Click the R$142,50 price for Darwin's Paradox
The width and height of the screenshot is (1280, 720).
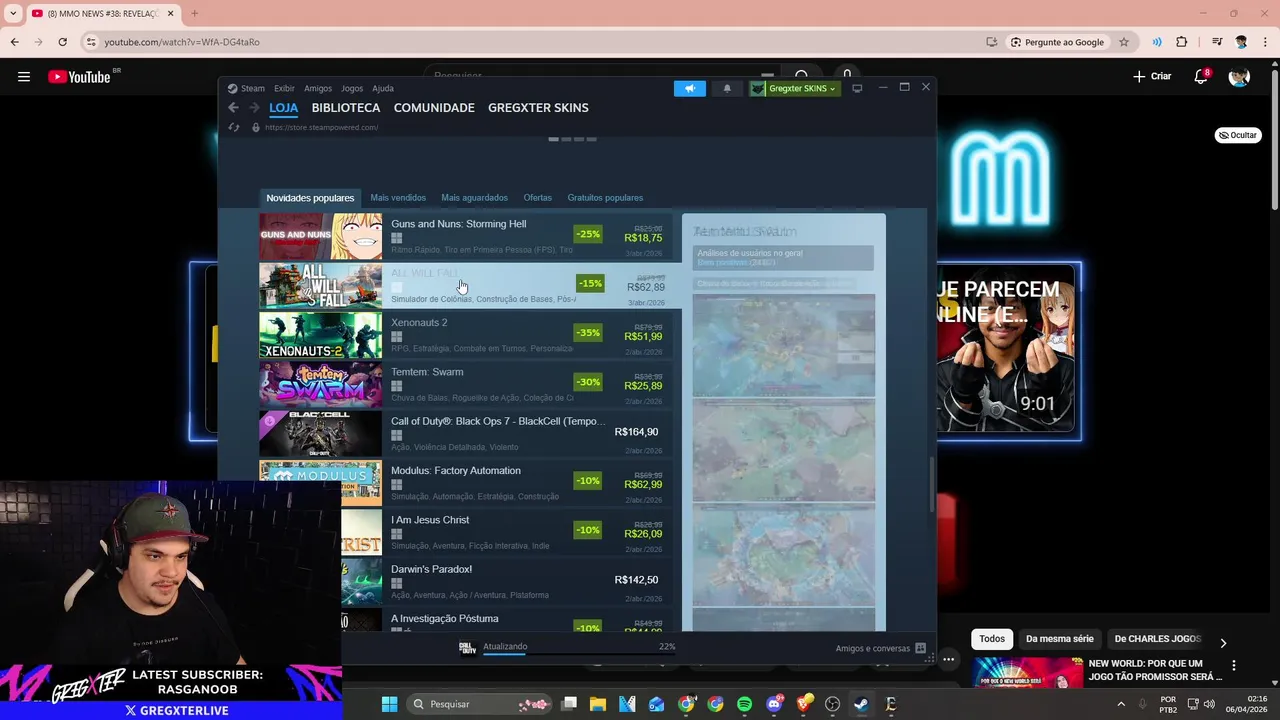pyautogui.click(x=636, y=580)
